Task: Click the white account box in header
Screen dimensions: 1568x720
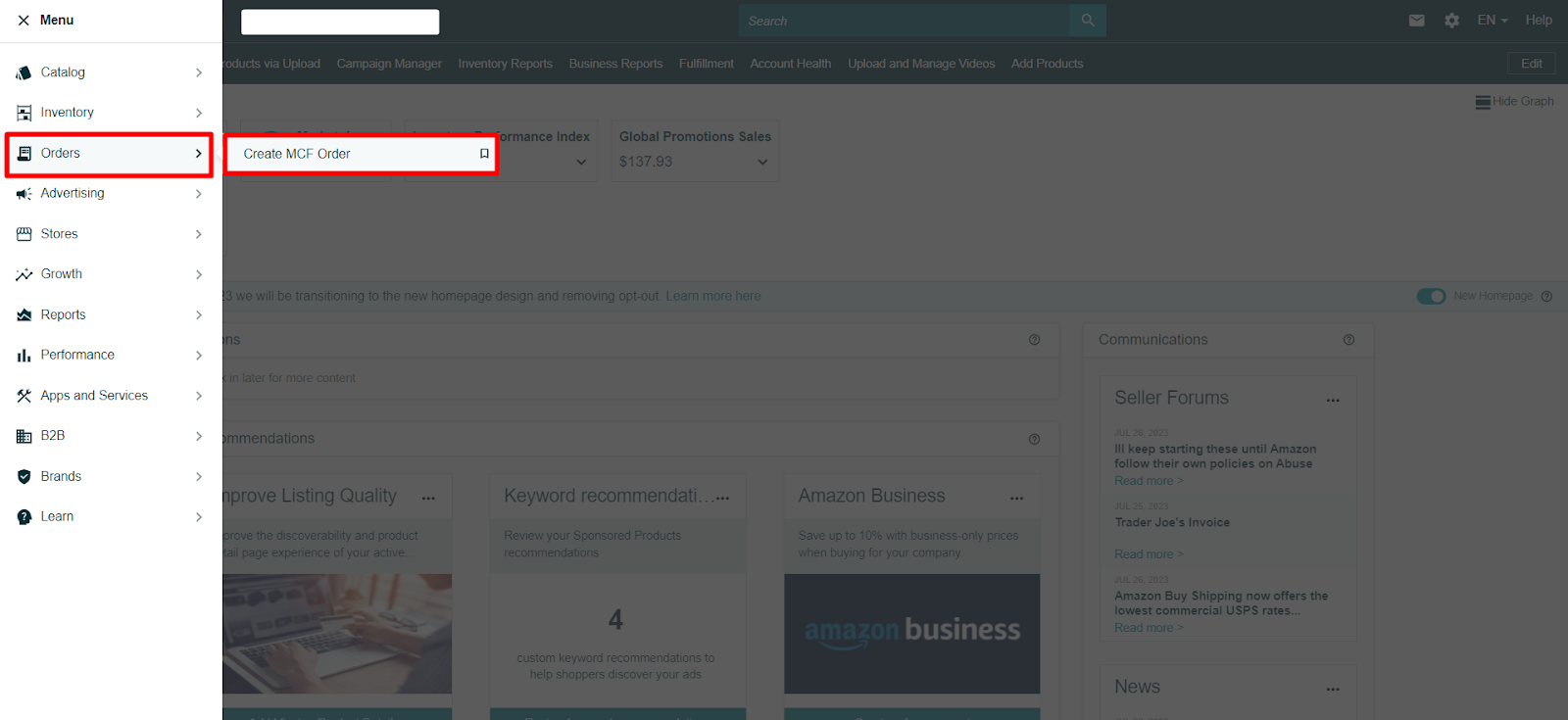Action: 340,22
